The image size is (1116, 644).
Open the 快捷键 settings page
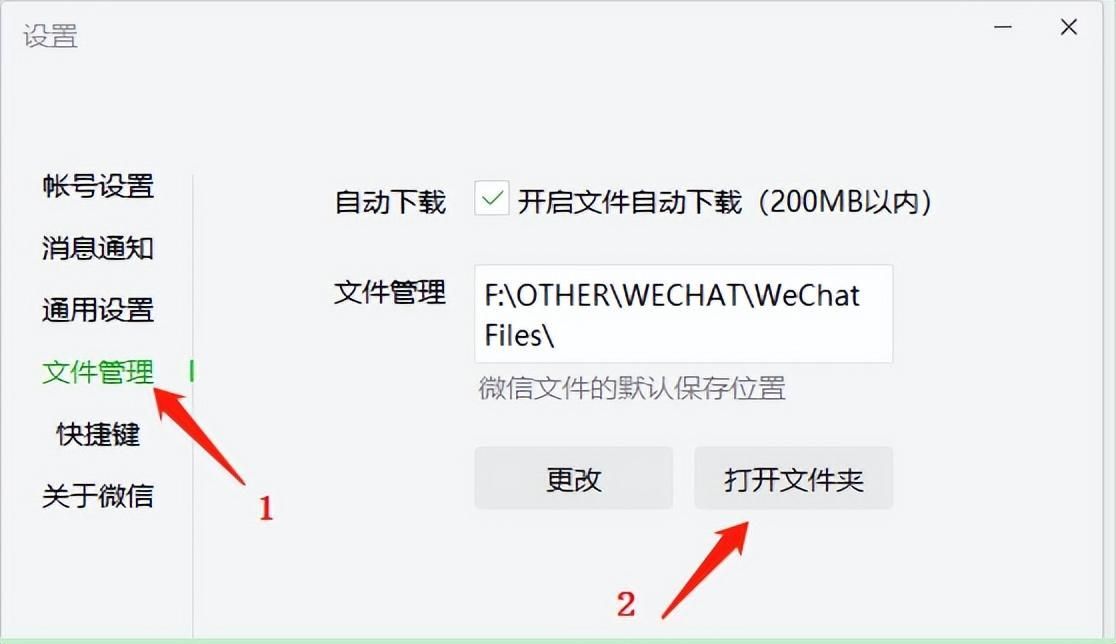98,434
